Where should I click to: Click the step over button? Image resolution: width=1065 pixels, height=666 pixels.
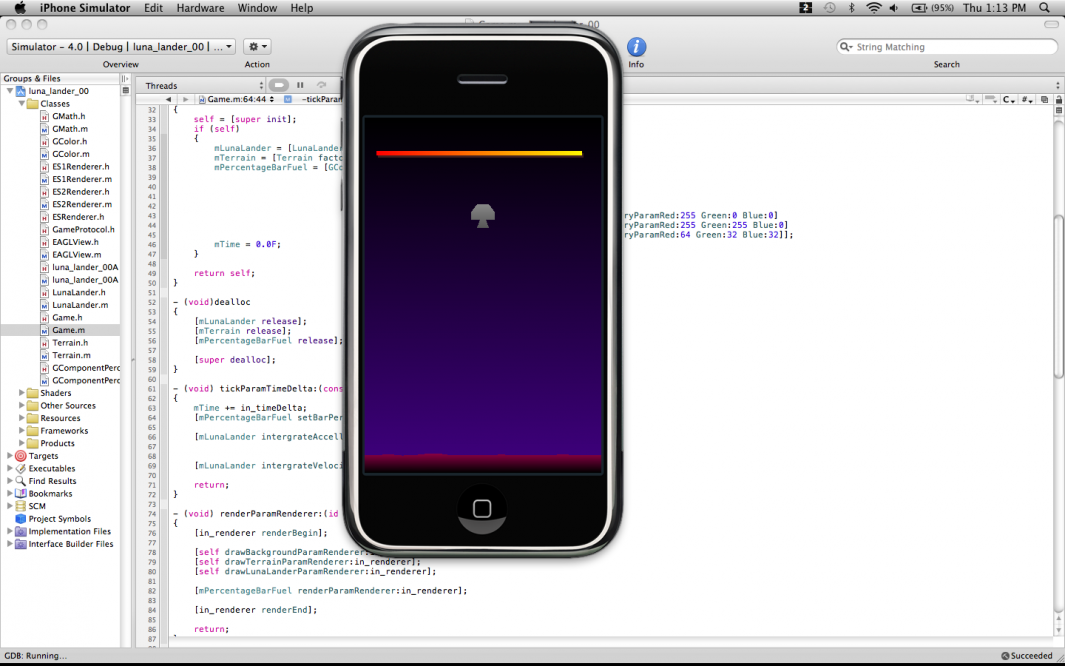(x=321, y=85)
